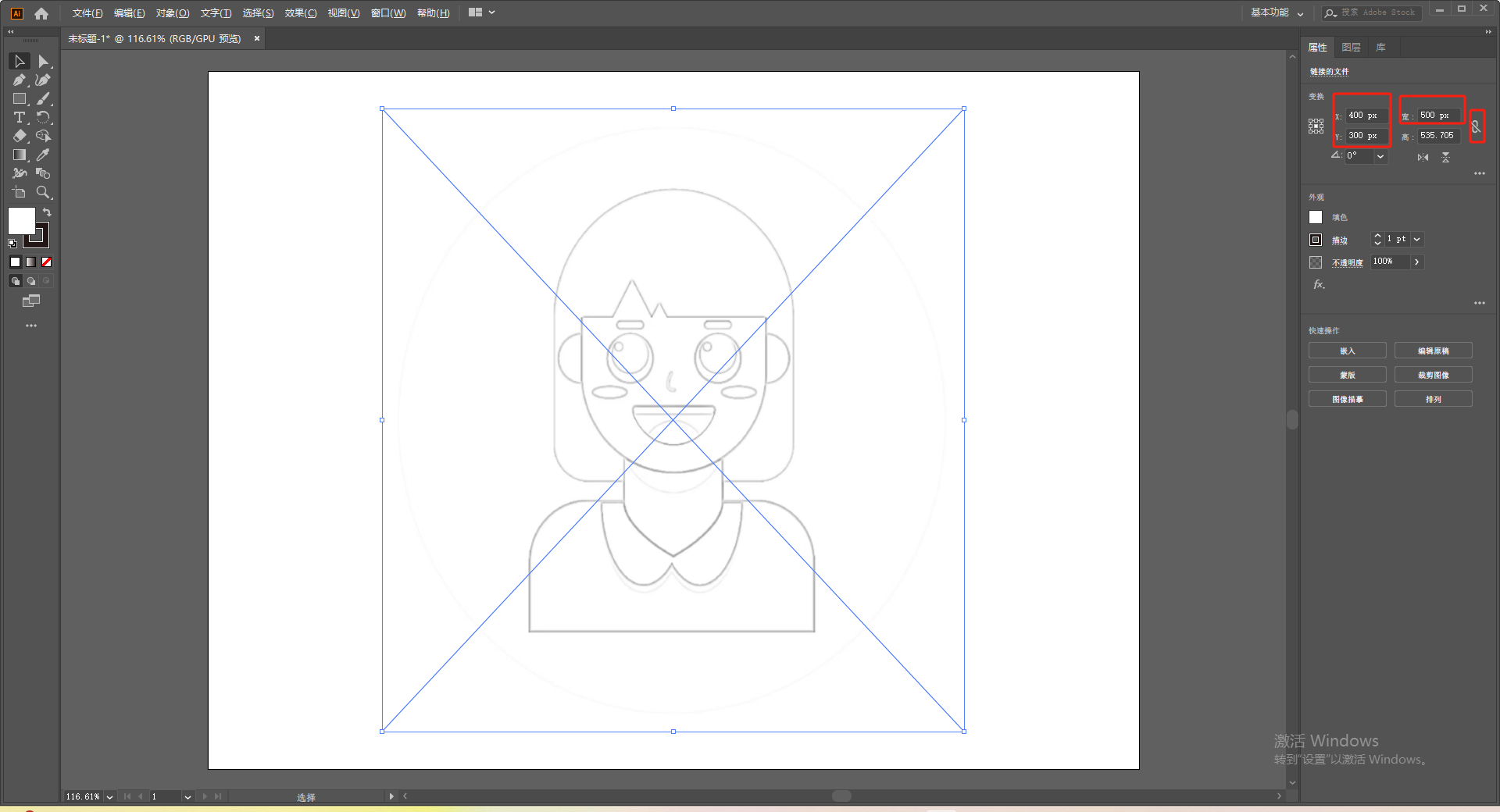Flip the image vertically
1500x812 pixels.
pyautogui.click(x=1446, y=158)
